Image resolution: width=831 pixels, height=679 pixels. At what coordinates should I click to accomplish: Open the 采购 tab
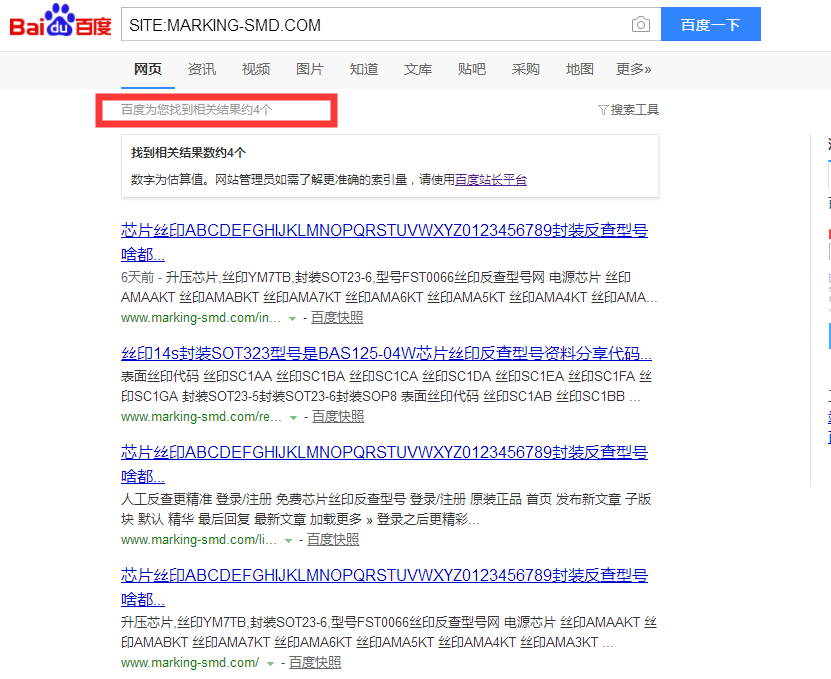526,69
